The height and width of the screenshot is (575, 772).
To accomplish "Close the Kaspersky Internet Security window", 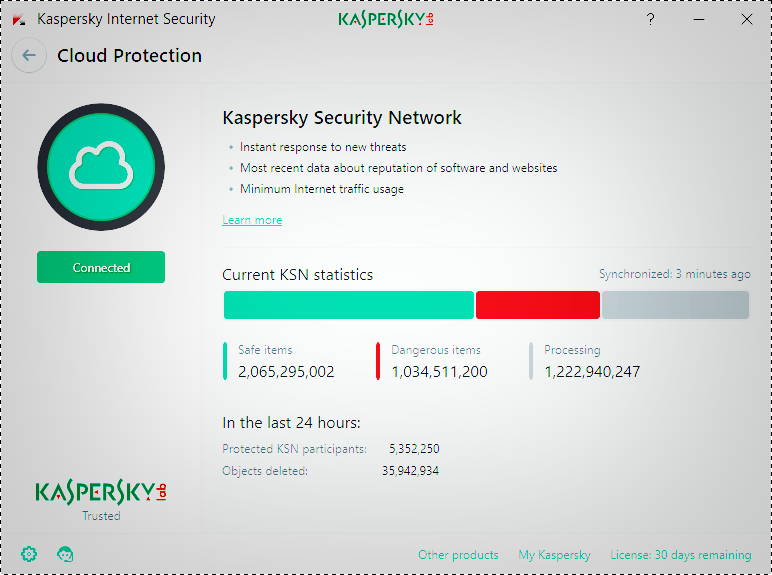I will pos(746,19).
